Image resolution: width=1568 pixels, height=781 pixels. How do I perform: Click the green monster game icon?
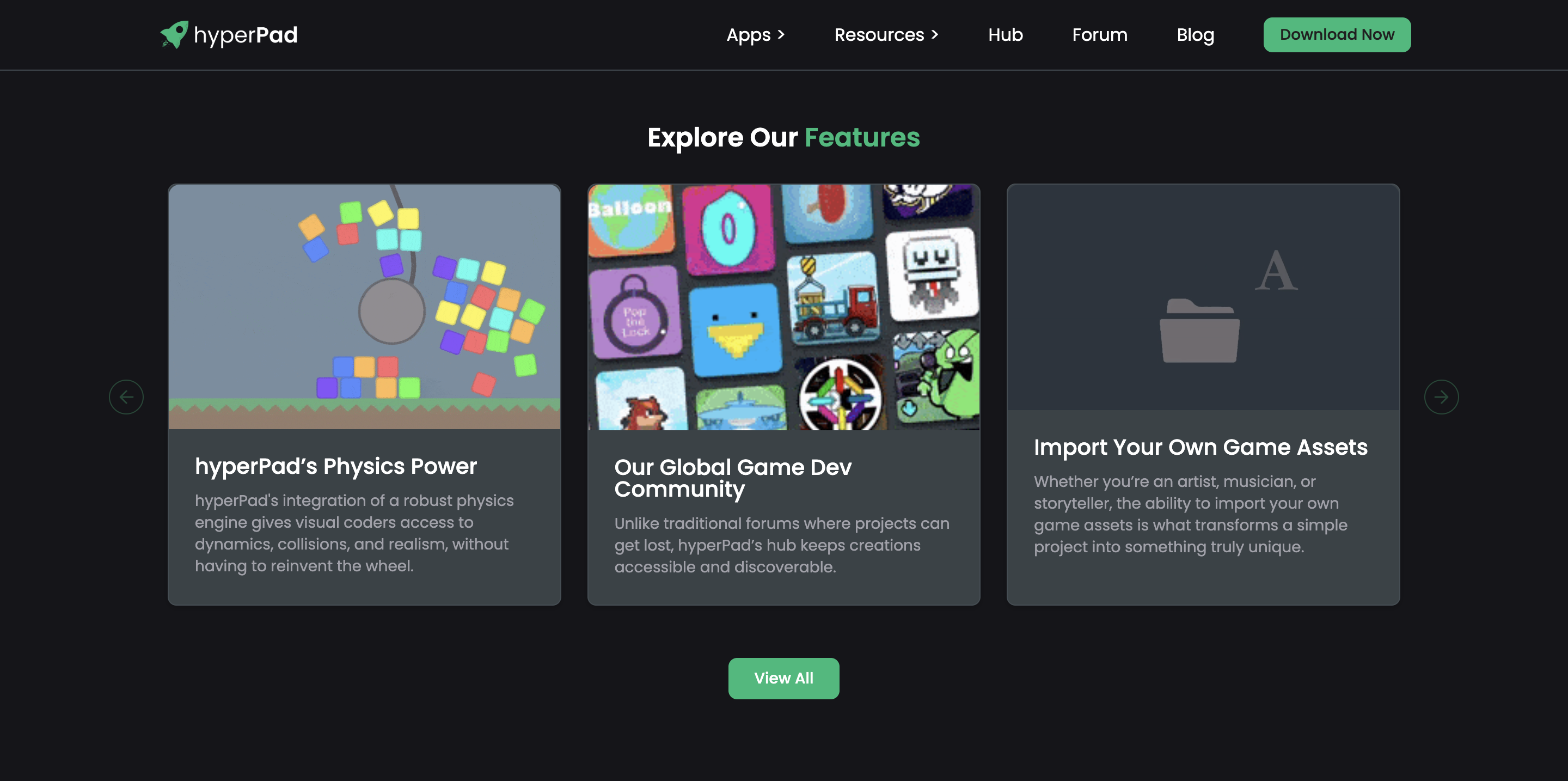(938, 376)
